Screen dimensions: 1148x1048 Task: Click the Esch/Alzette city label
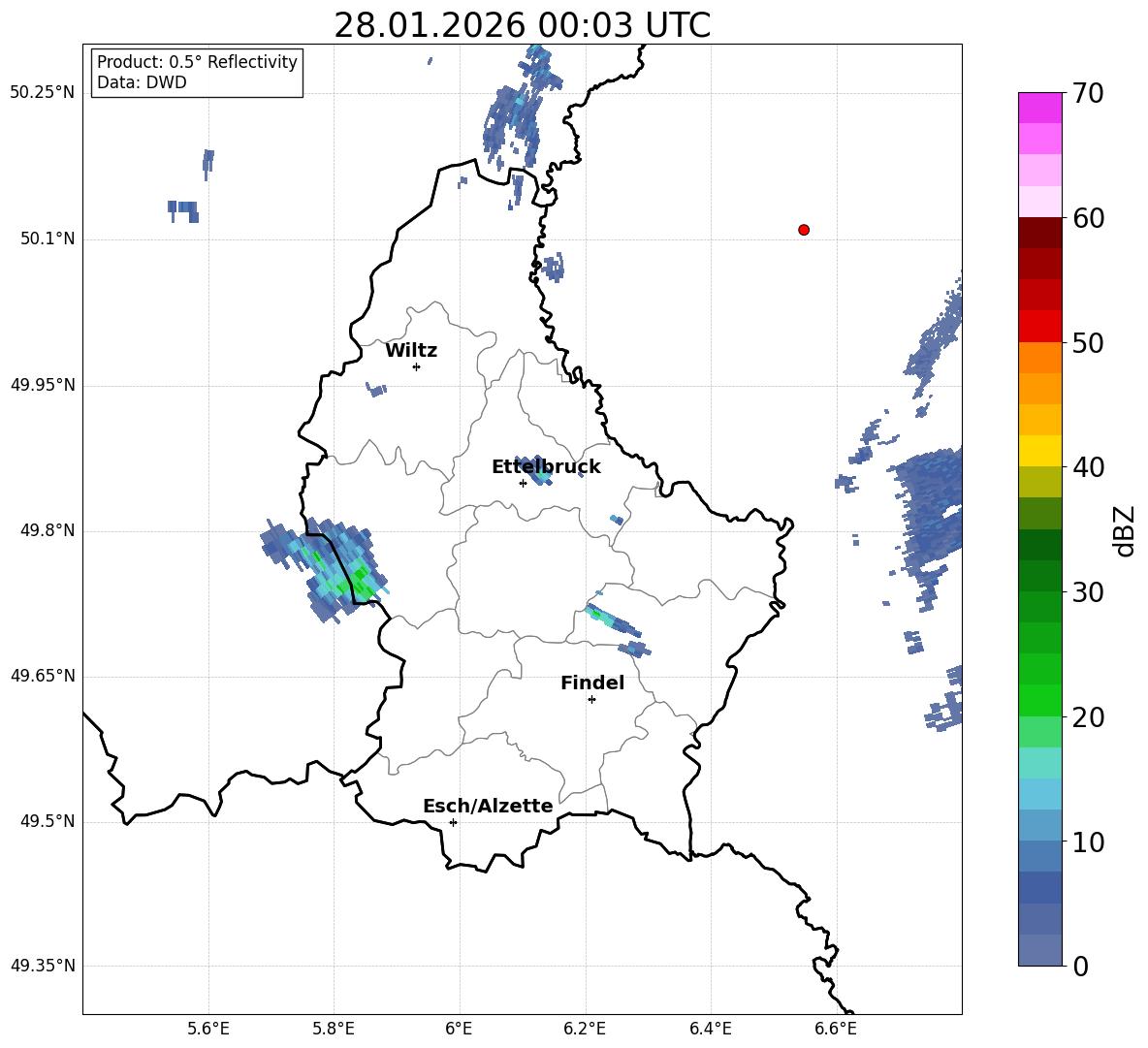coord(488,806)
